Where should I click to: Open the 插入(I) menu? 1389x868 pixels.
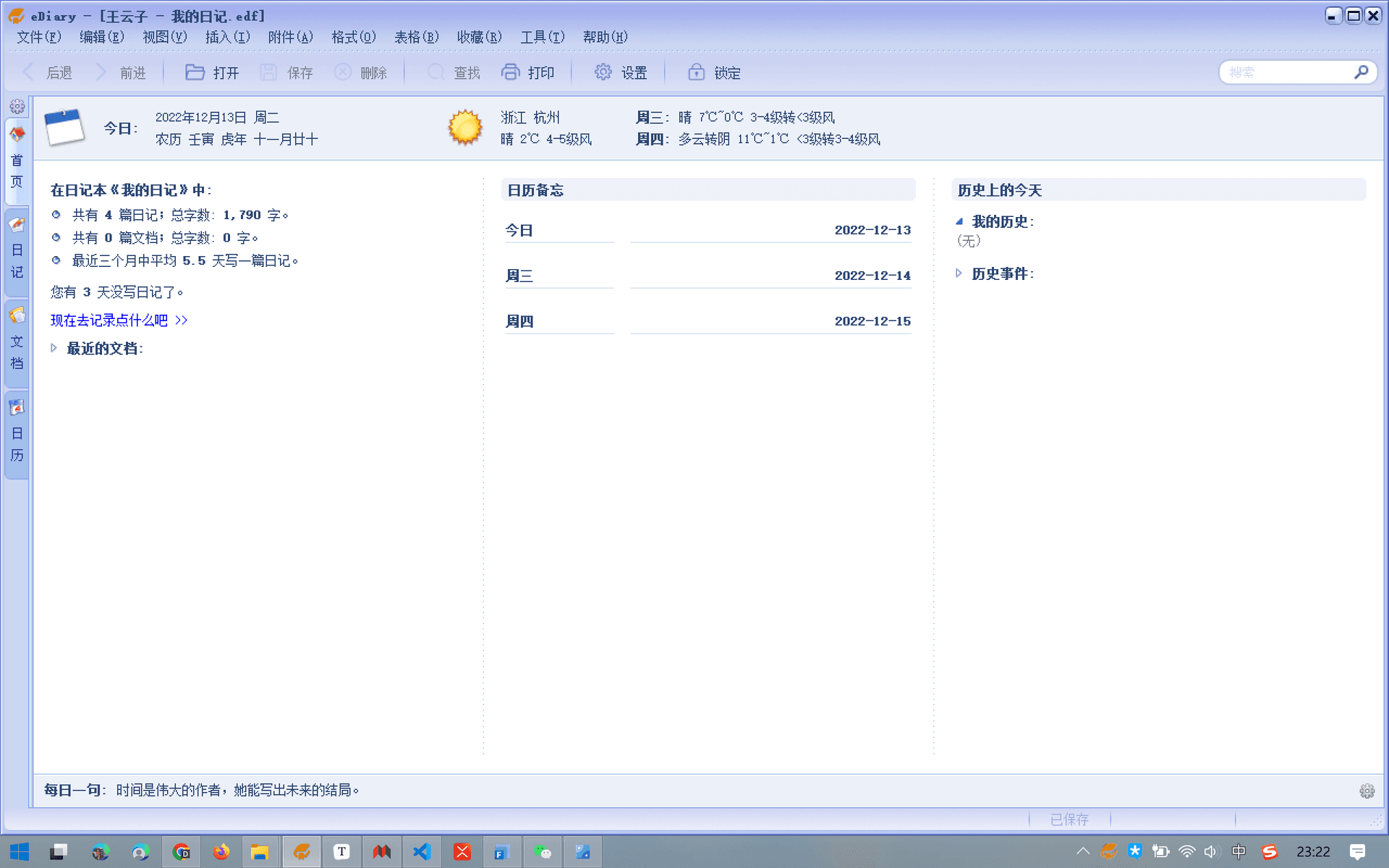(227, 37)
